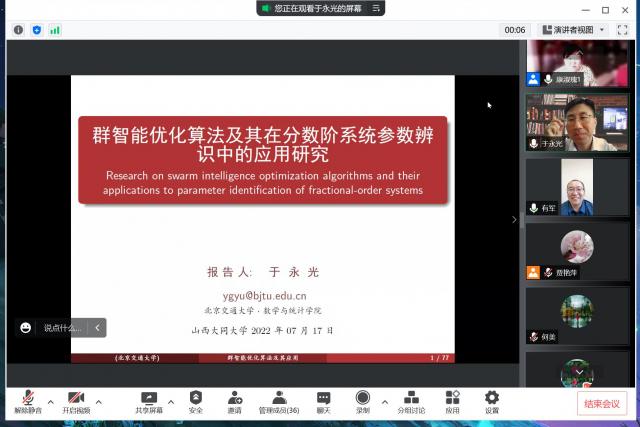The height and width of the screenshot is (427, 640).
Task: Open 设置 settings gear
Action: (491, 402)
